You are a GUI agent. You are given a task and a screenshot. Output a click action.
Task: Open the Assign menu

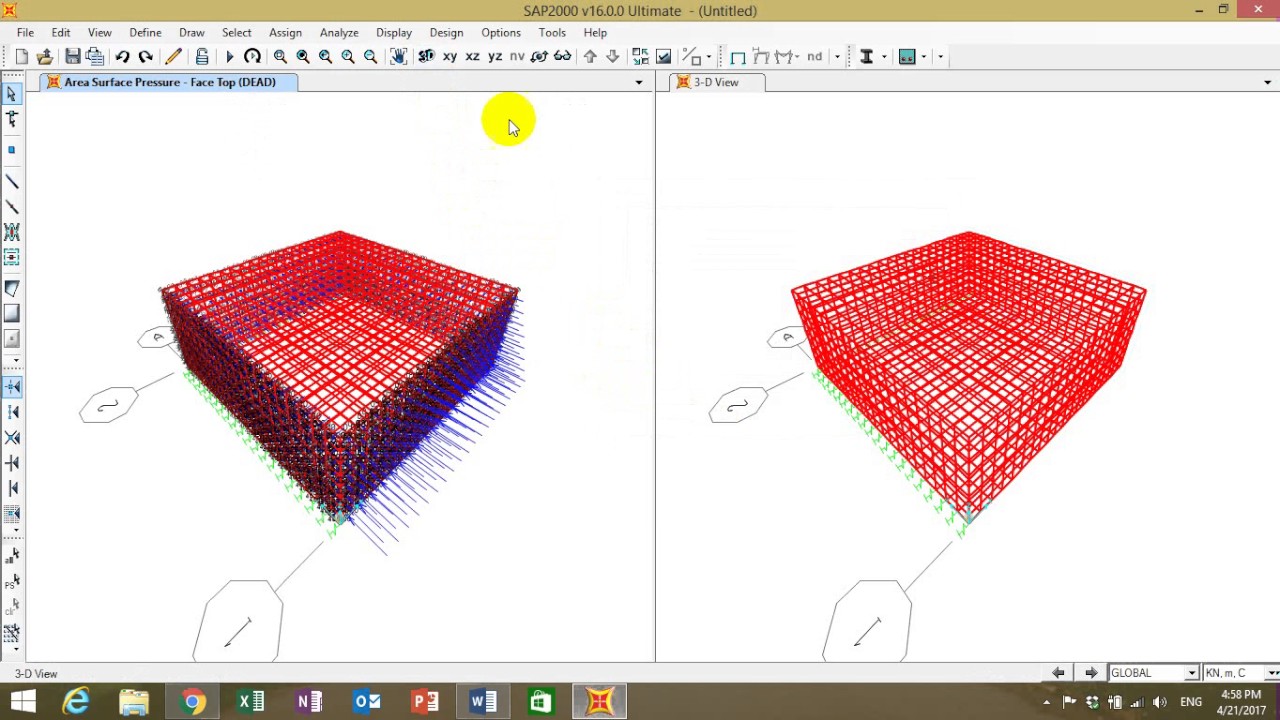point(285,33)
